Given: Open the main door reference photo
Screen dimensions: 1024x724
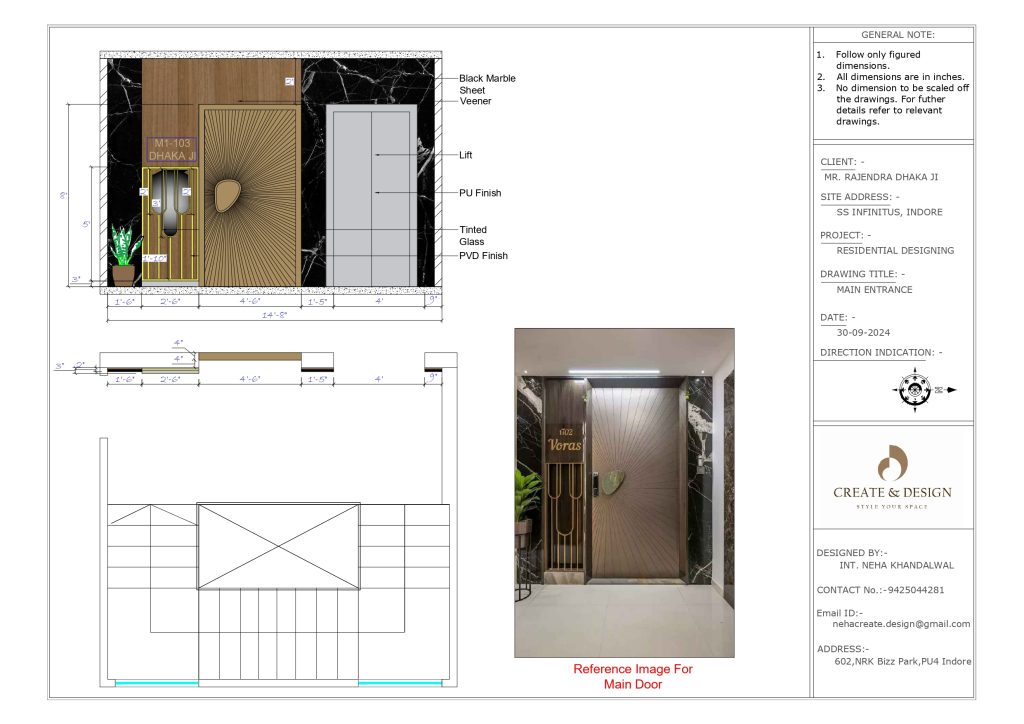Looking at the screenshot, I should click(x=624, y=492).
